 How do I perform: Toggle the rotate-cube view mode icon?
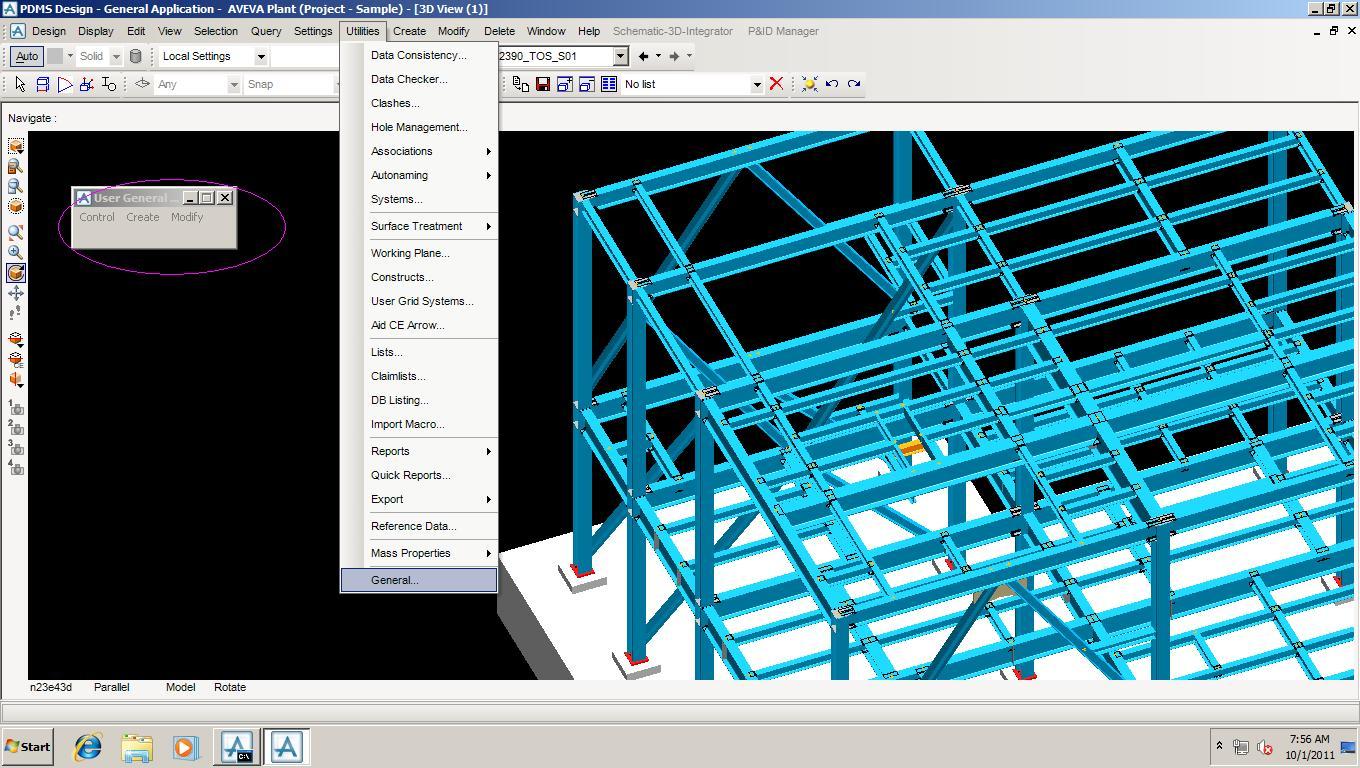(x=16, y=273)
